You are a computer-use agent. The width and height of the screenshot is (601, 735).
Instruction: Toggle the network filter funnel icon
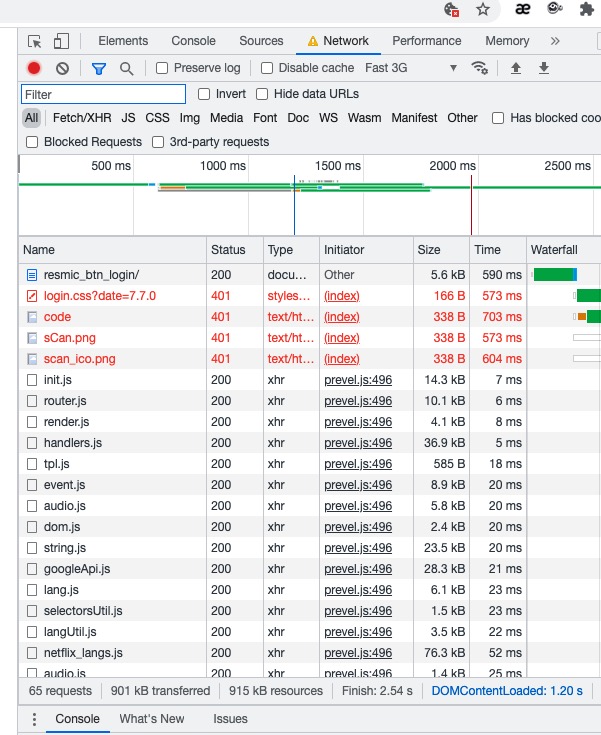pyautogui.click(x=98, y=68)
